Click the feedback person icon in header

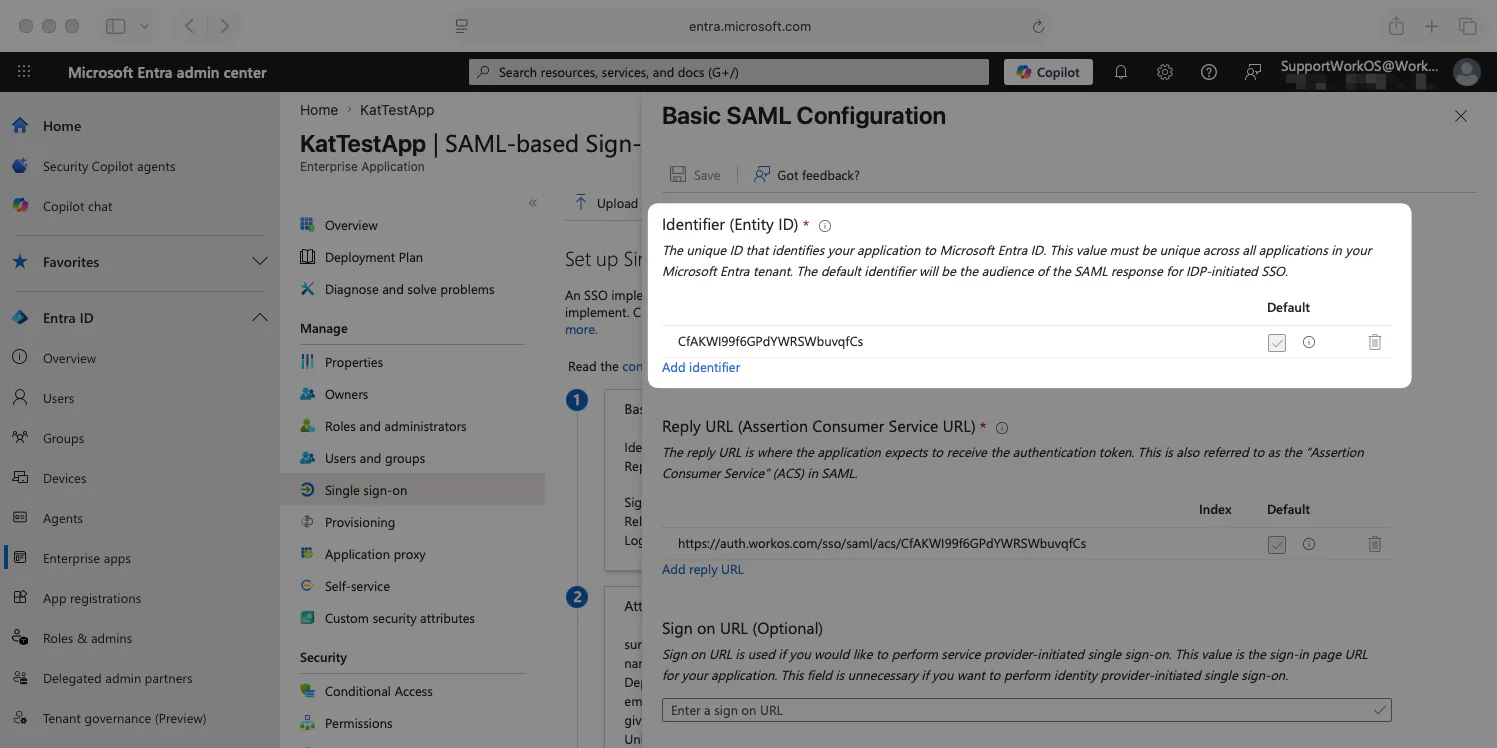1252,72
